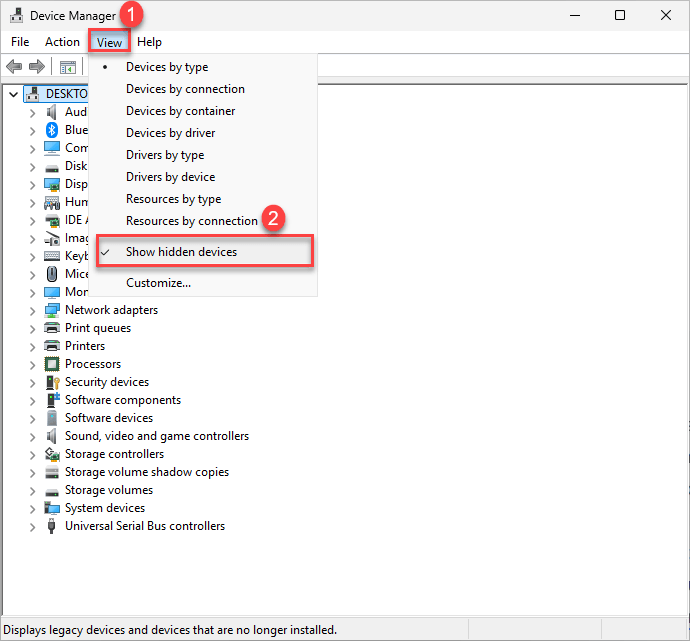
Task: Click the Security devices icon
Action: pyautogui.click(x=53, y=382)
